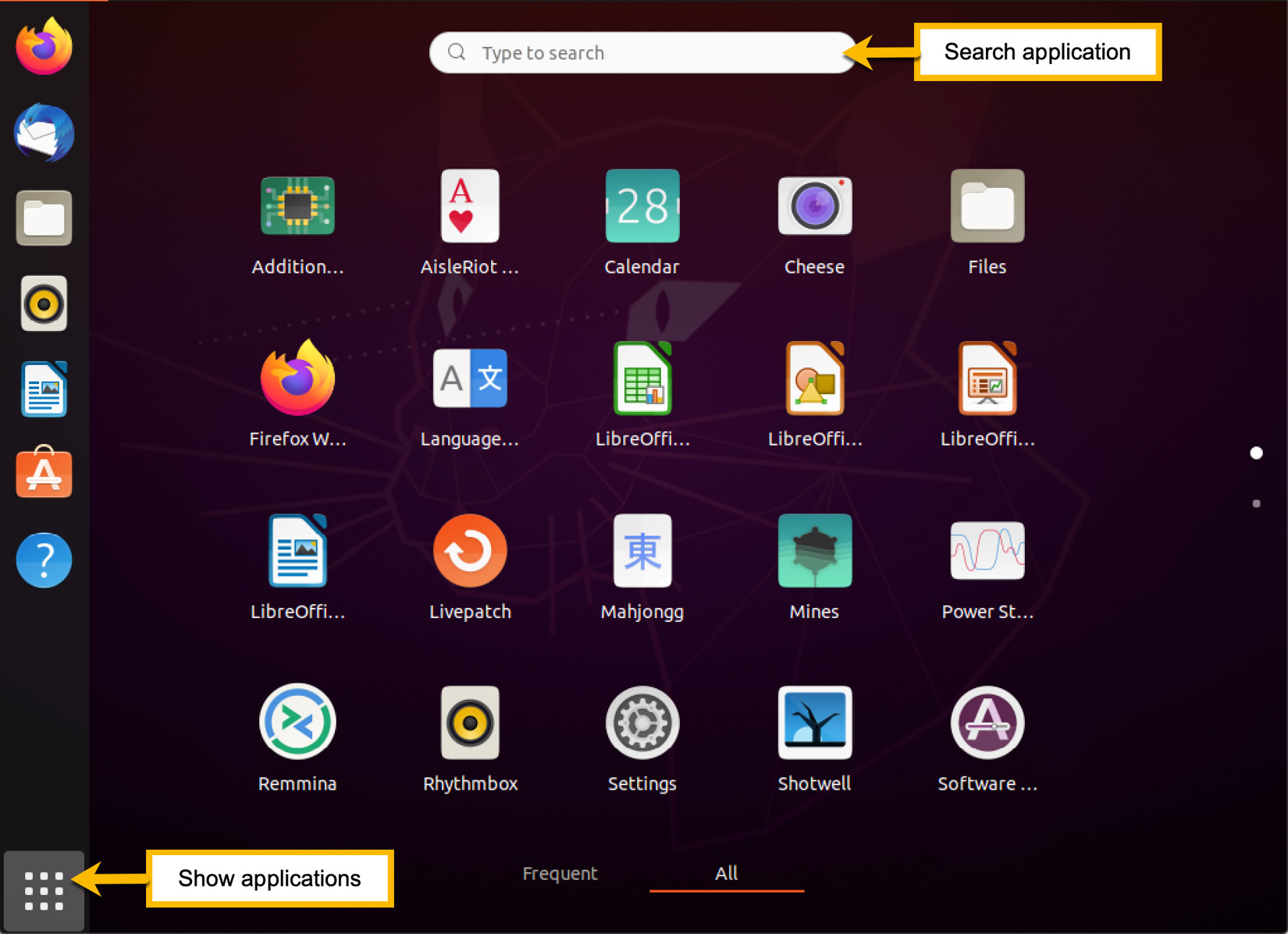Open Rhythmbox from the app grid

click(x=470, y=723)
